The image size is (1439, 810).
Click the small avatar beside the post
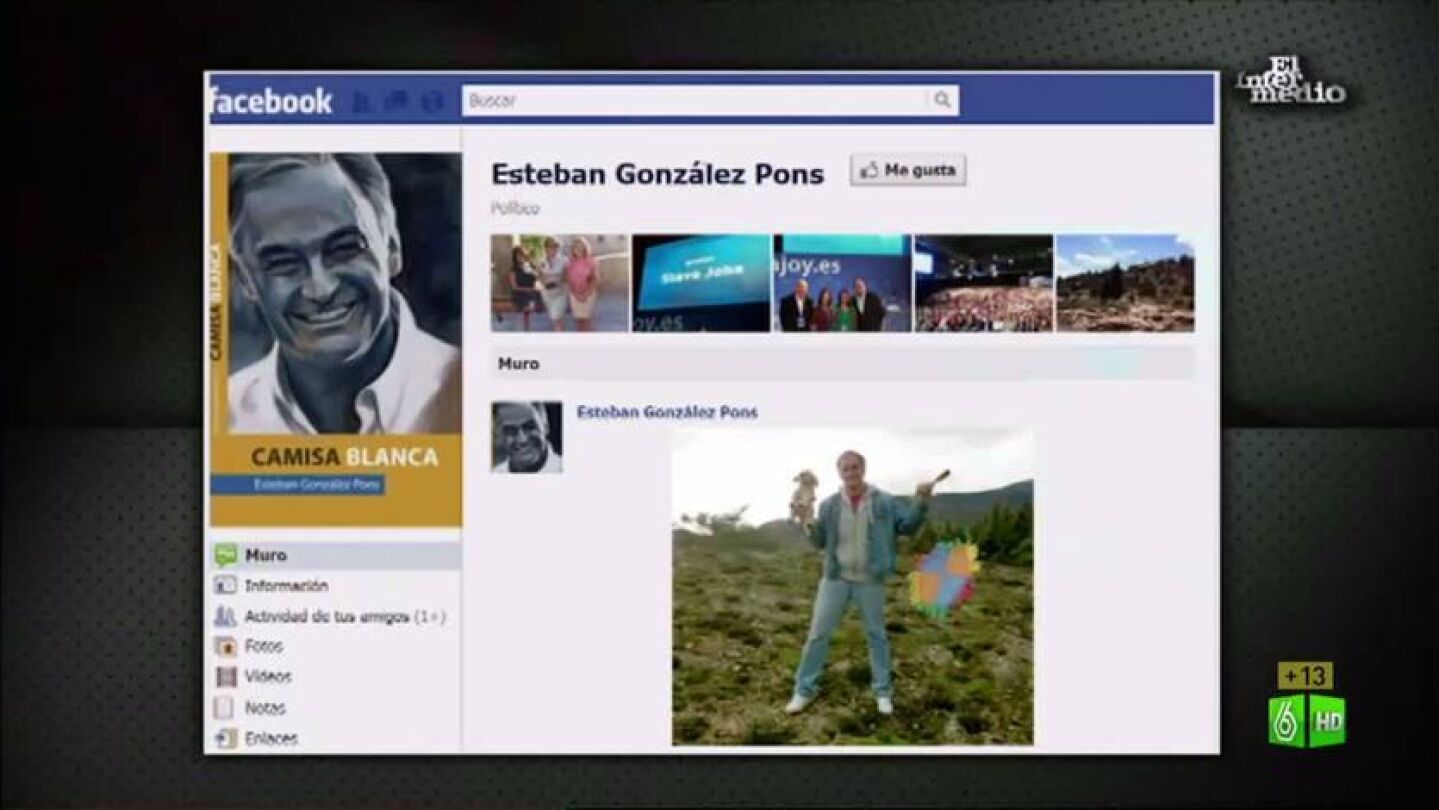[x=526, y=437]
